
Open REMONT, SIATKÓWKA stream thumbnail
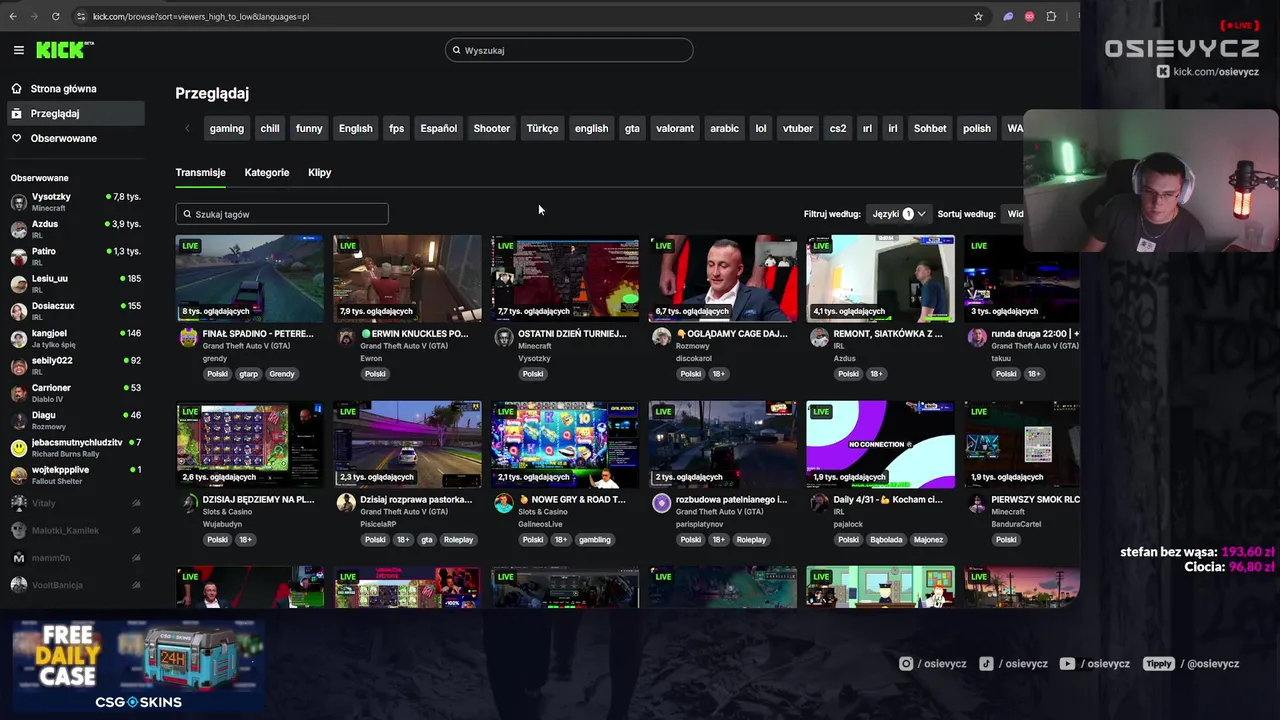(880, 278)
